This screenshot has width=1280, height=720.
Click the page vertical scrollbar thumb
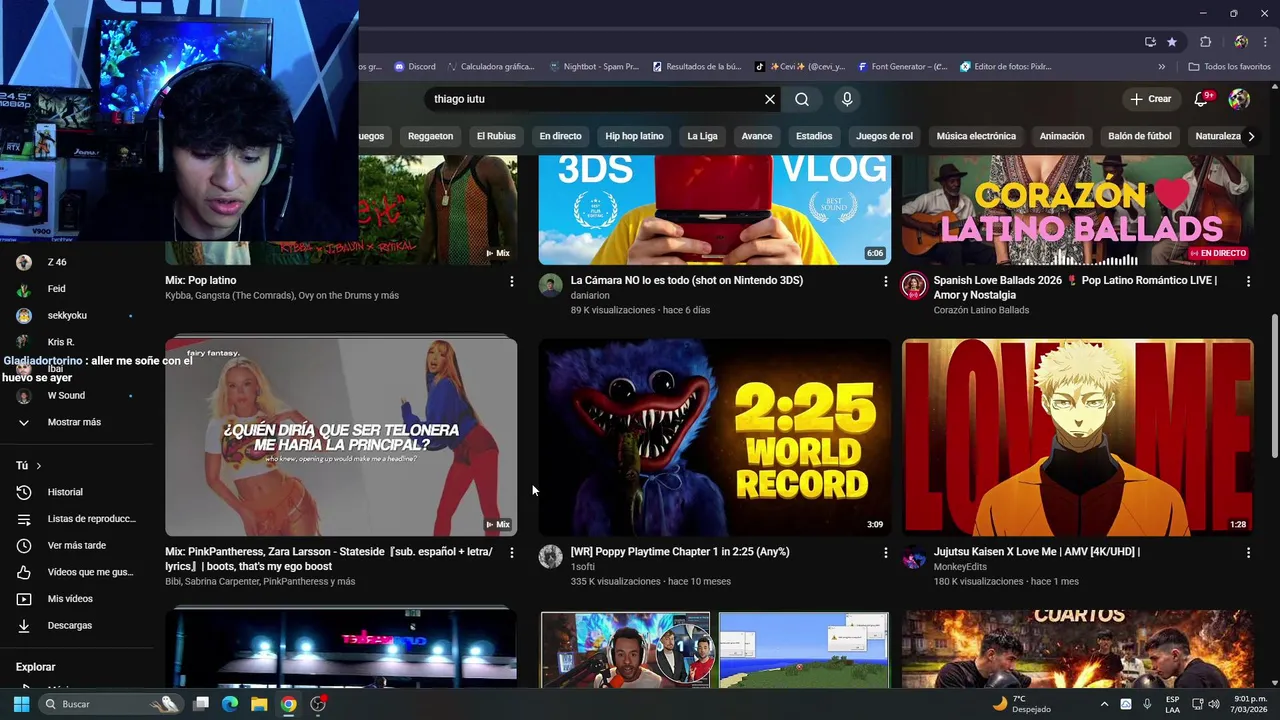tap(1273, 385)
